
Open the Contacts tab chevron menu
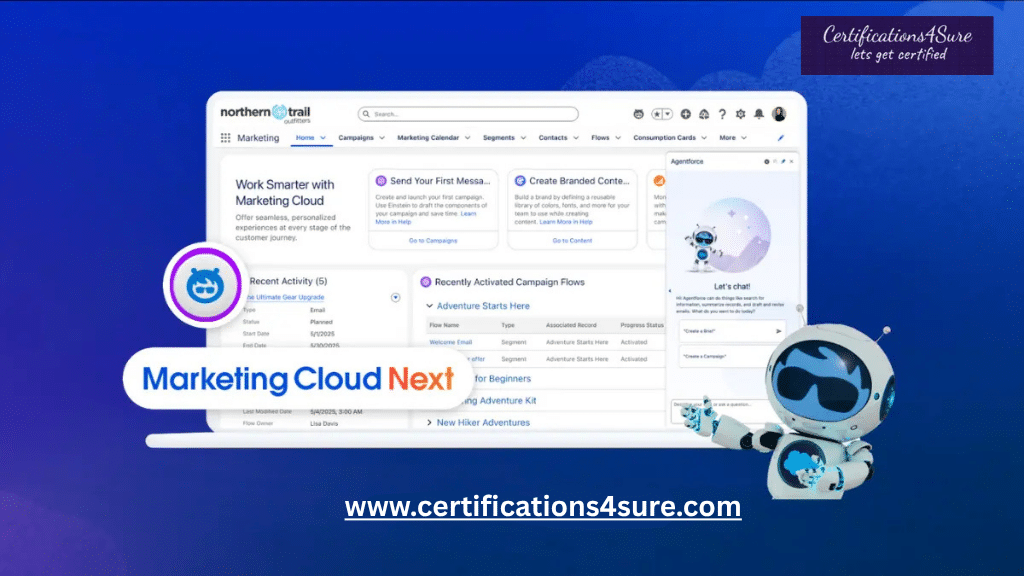pyautogui.click(x=576, y=138)
